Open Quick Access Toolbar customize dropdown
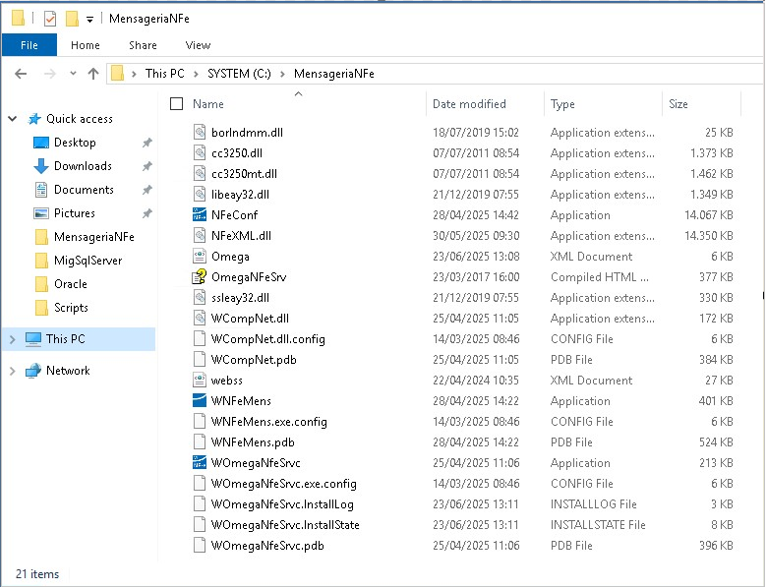Image resolution: width=767 pixels, height=587 pixels. (90, 19)
